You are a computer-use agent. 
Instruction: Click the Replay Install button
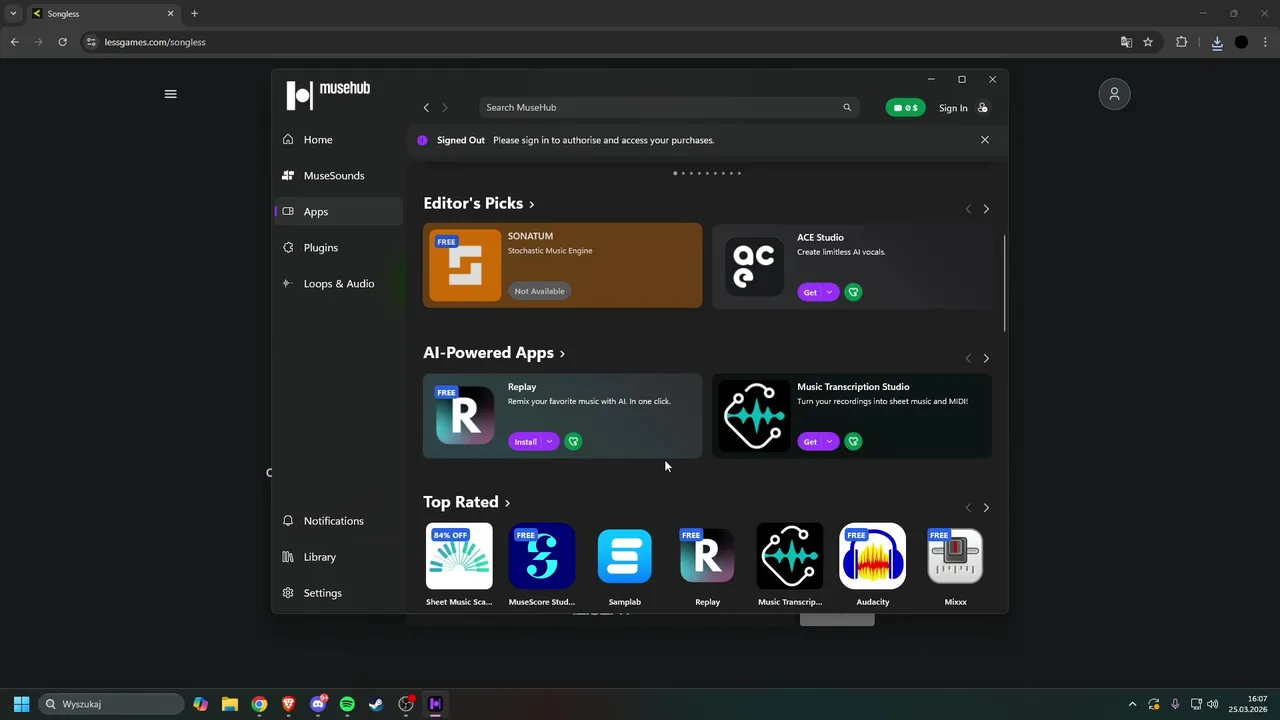[525, 441]
